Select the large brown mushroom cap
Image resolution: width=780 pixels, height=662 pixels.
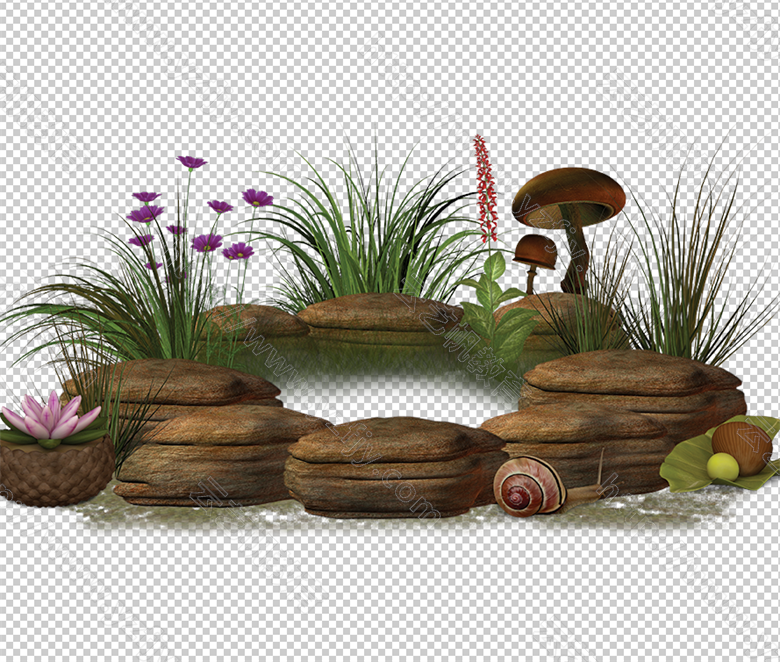point(569,197)
